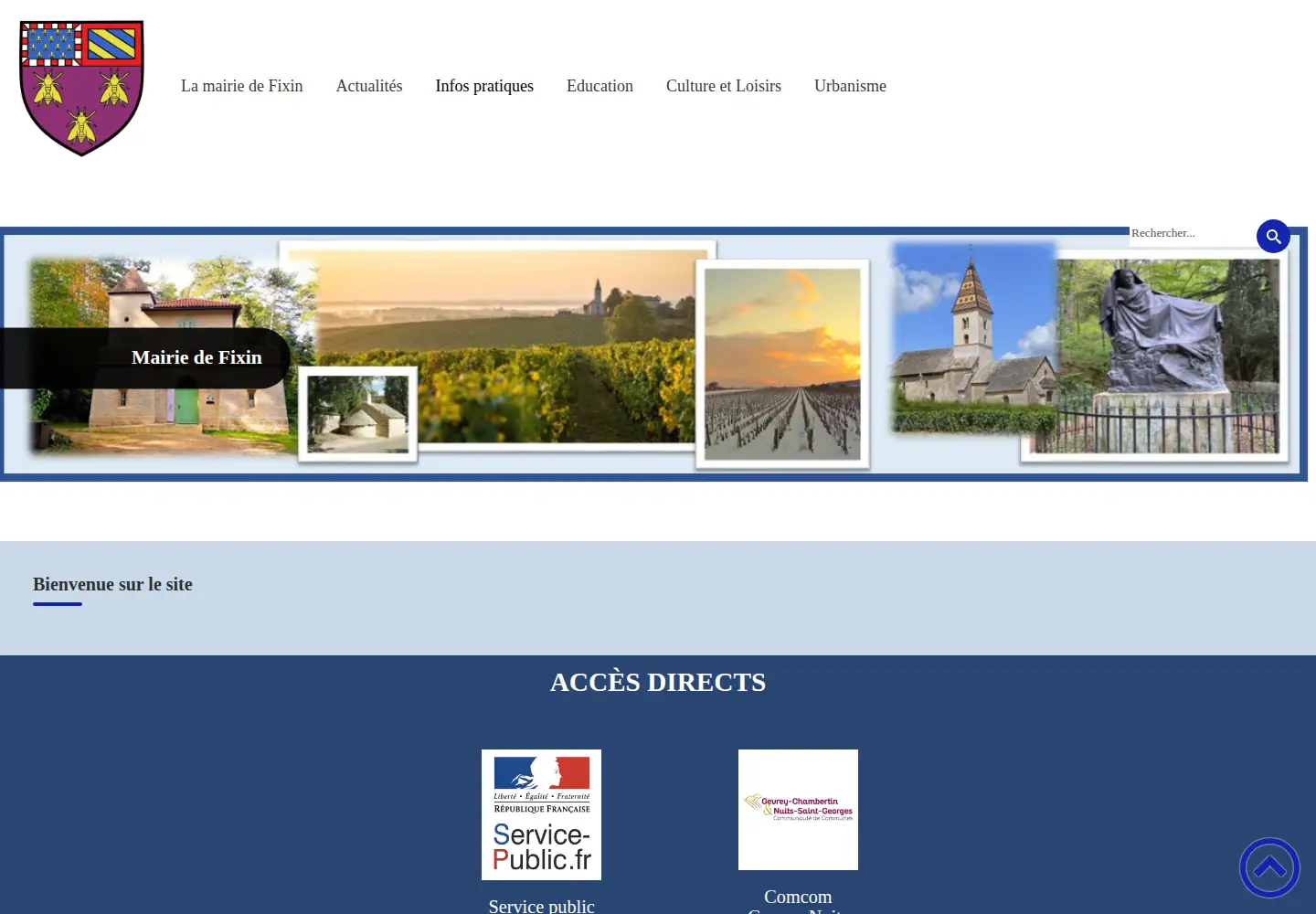Click the church steeple banner photo

972,338
